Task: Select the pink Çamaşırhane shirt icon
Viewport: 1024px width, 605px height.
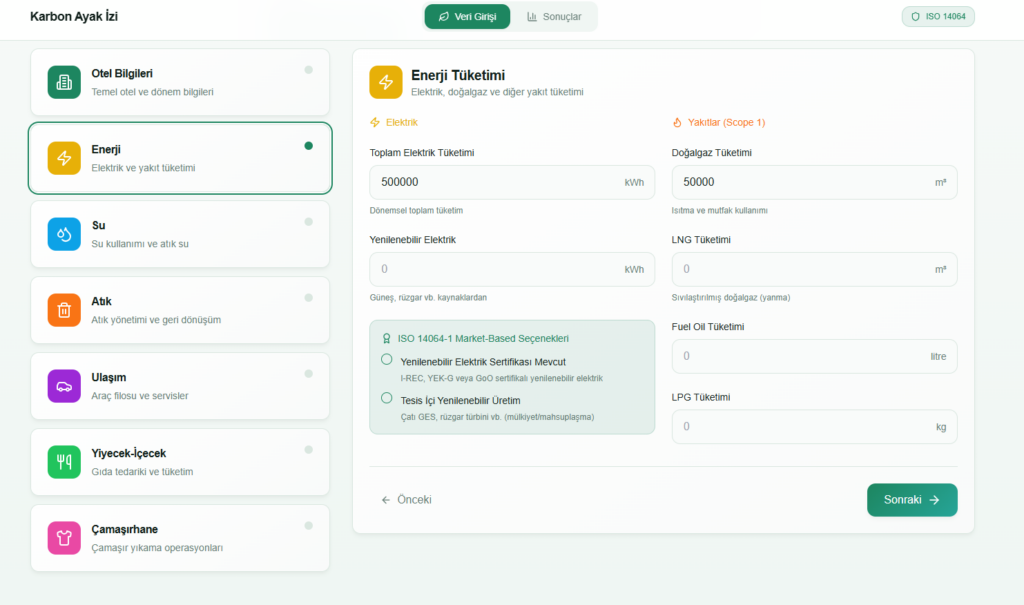Action: [64, 538]
